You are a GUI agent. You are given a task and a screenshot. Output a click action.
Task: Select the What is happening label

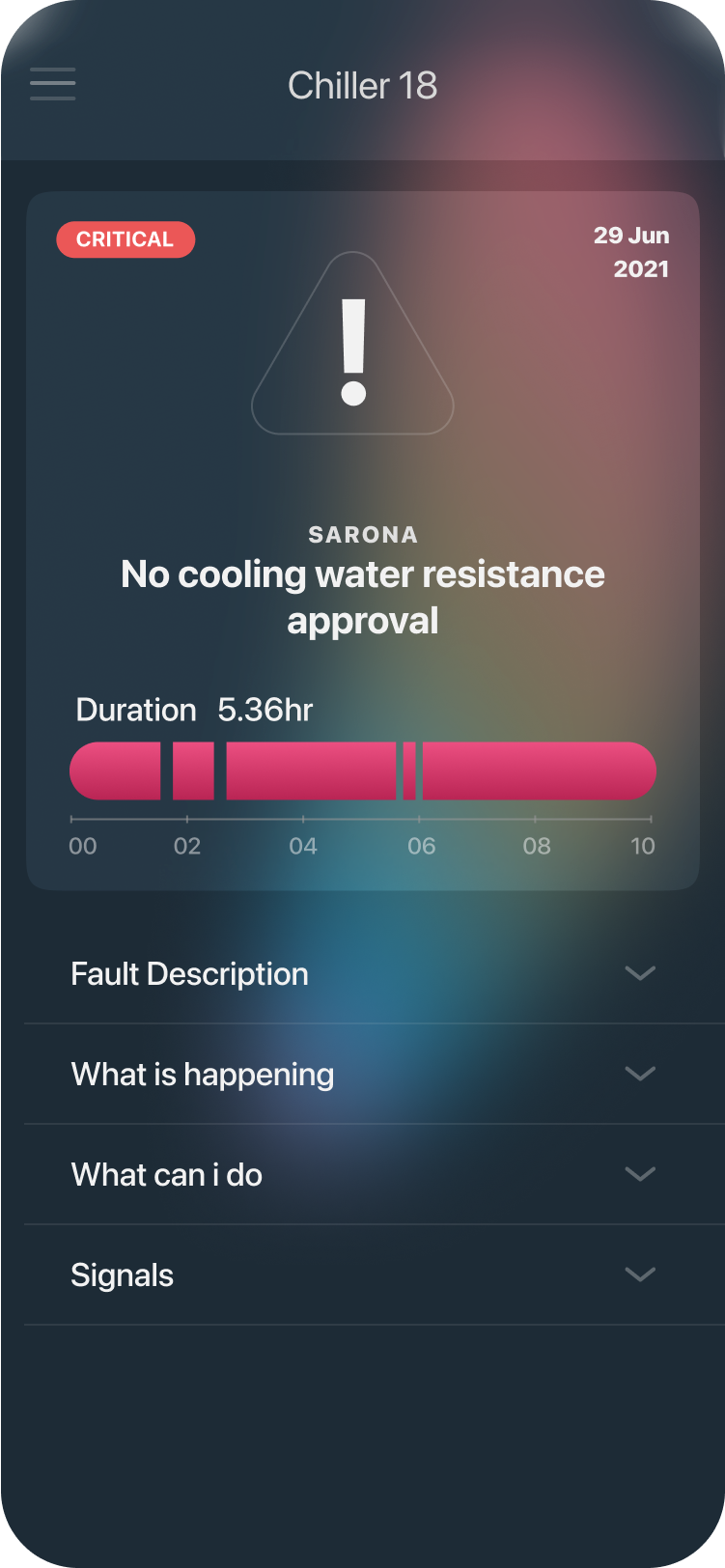(x=203, y=1075)
